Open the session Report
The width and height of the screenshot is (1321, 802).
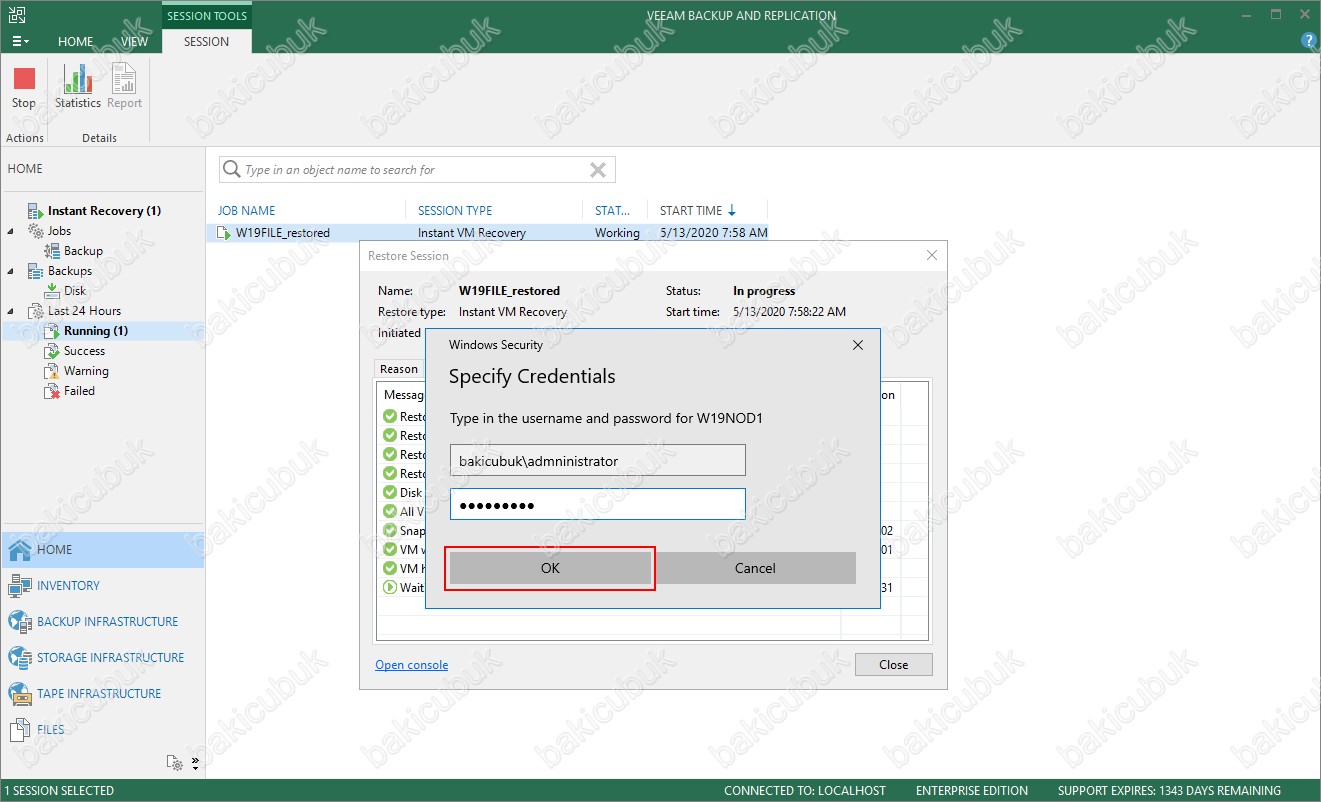point(124,89)
